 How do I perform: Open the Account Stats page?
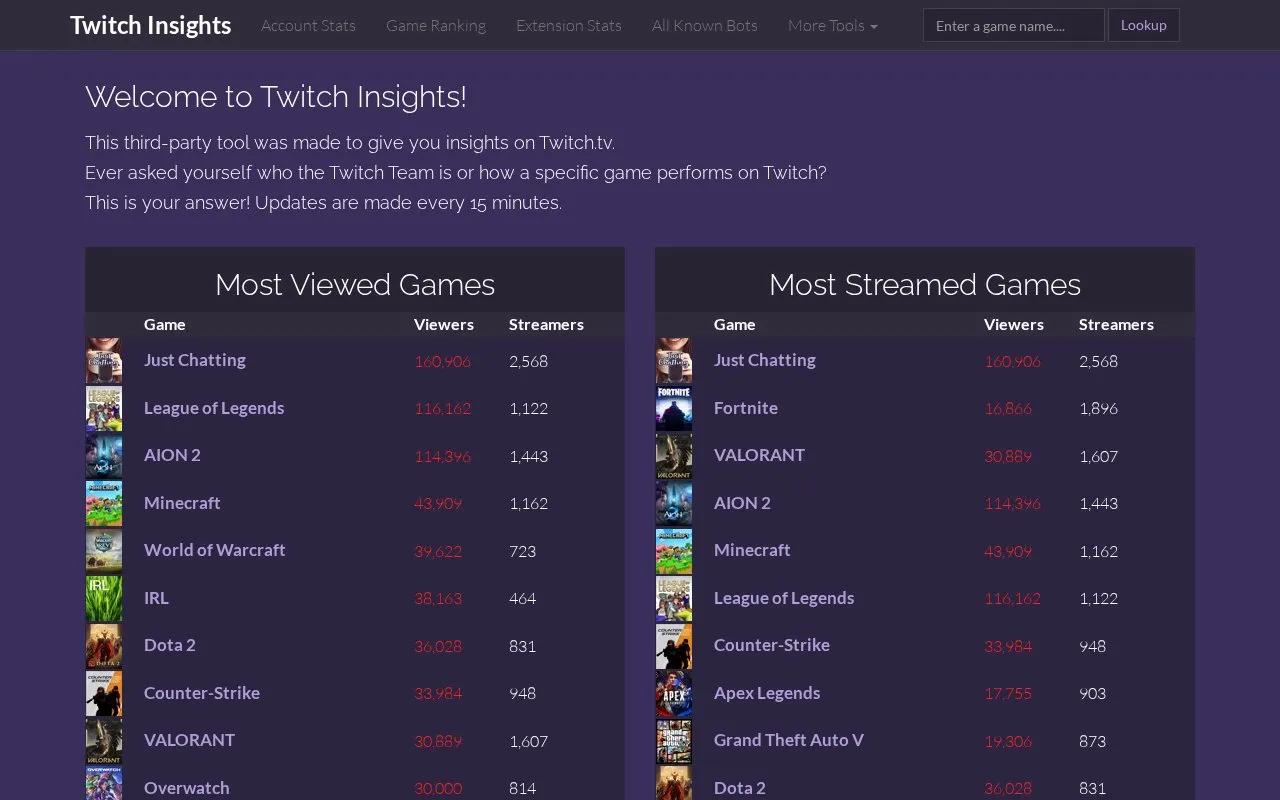click(308, 25)
